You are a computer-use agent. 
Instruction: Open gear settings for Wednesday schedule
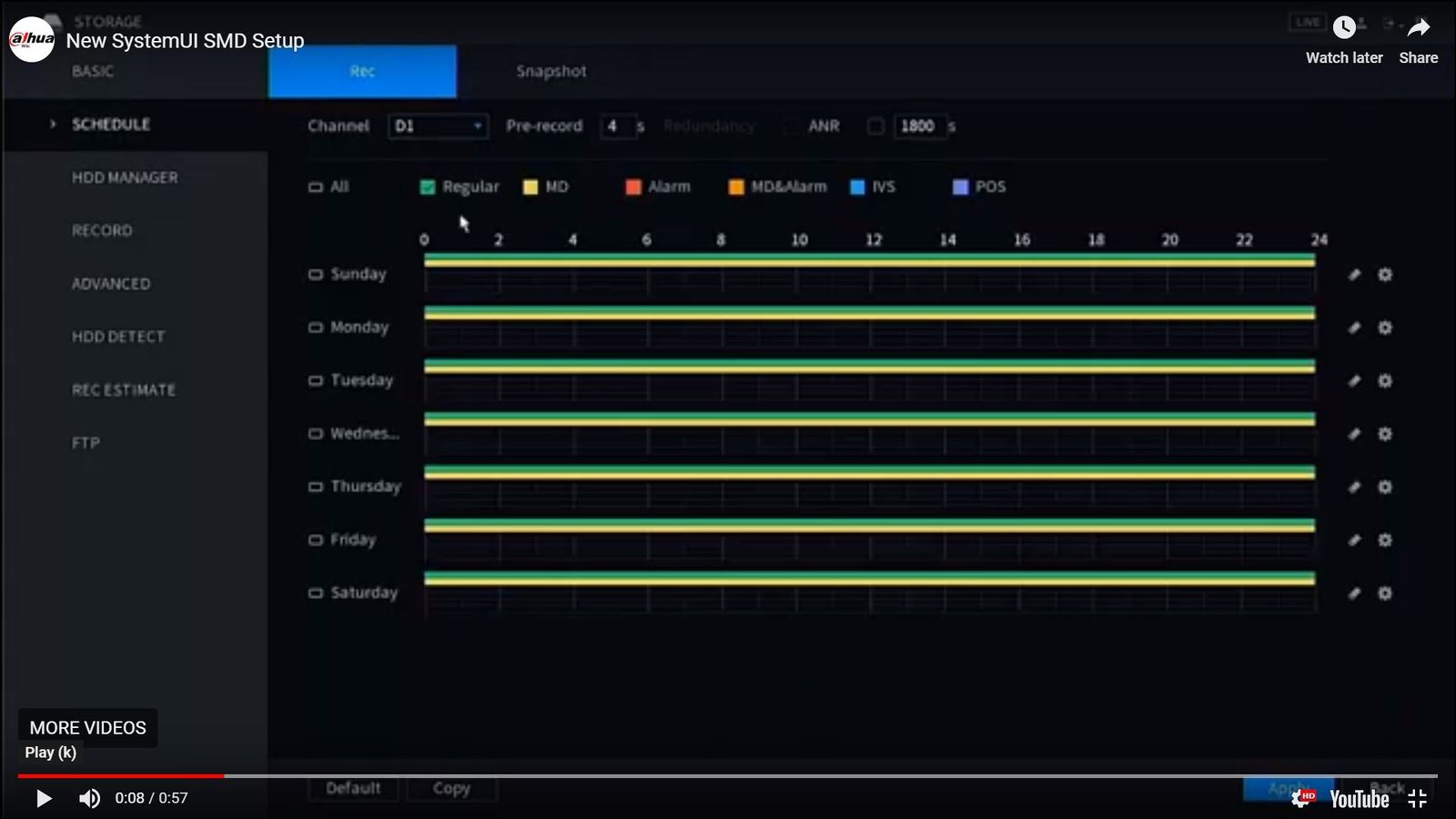pos(1385,434)
